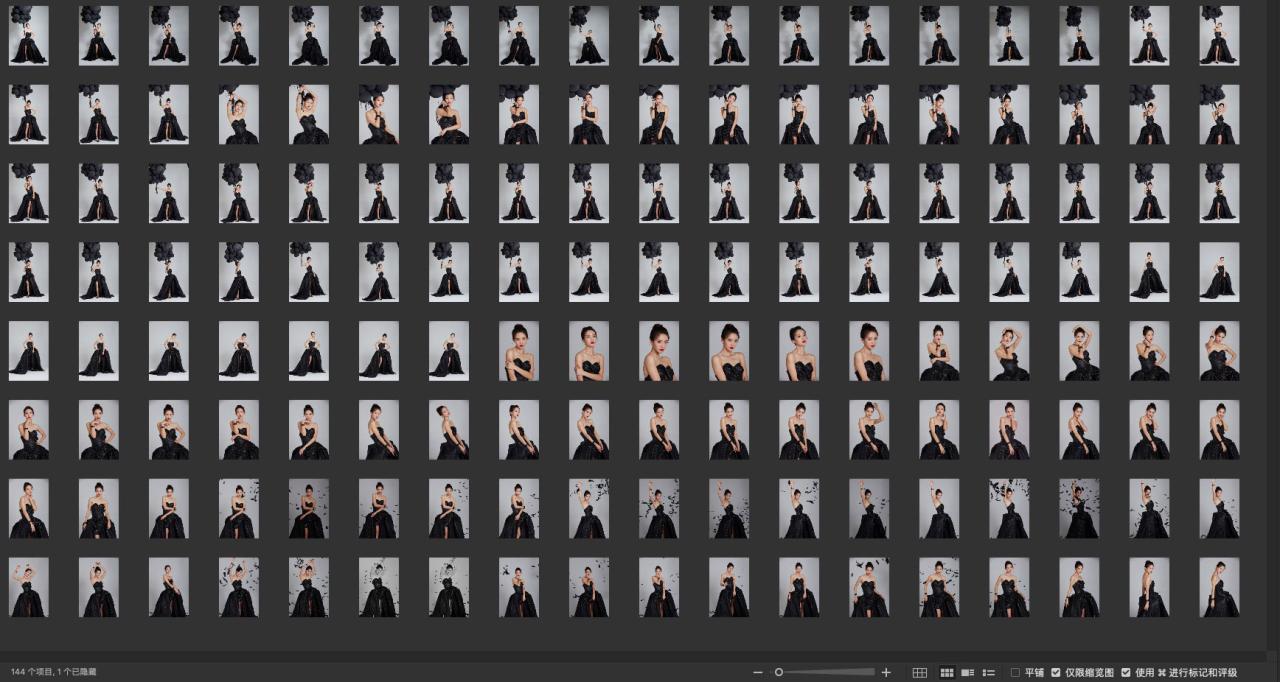The height and width of the screenshot is (682, 1280).
Task: Switch to details view with thumbnails
Action: tap(967, 673)
